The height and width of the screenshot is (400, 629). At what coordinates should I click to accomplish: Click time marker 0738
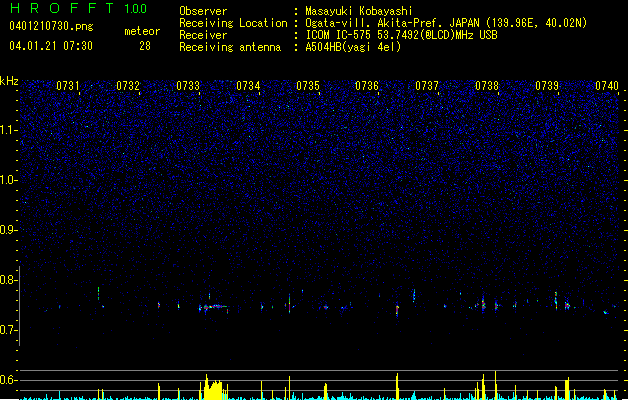click(x=487, y=86)
